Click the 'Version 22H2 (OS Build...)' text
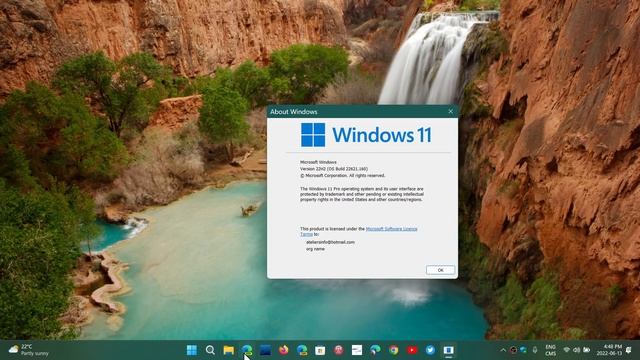 click(x=334, y=169)
